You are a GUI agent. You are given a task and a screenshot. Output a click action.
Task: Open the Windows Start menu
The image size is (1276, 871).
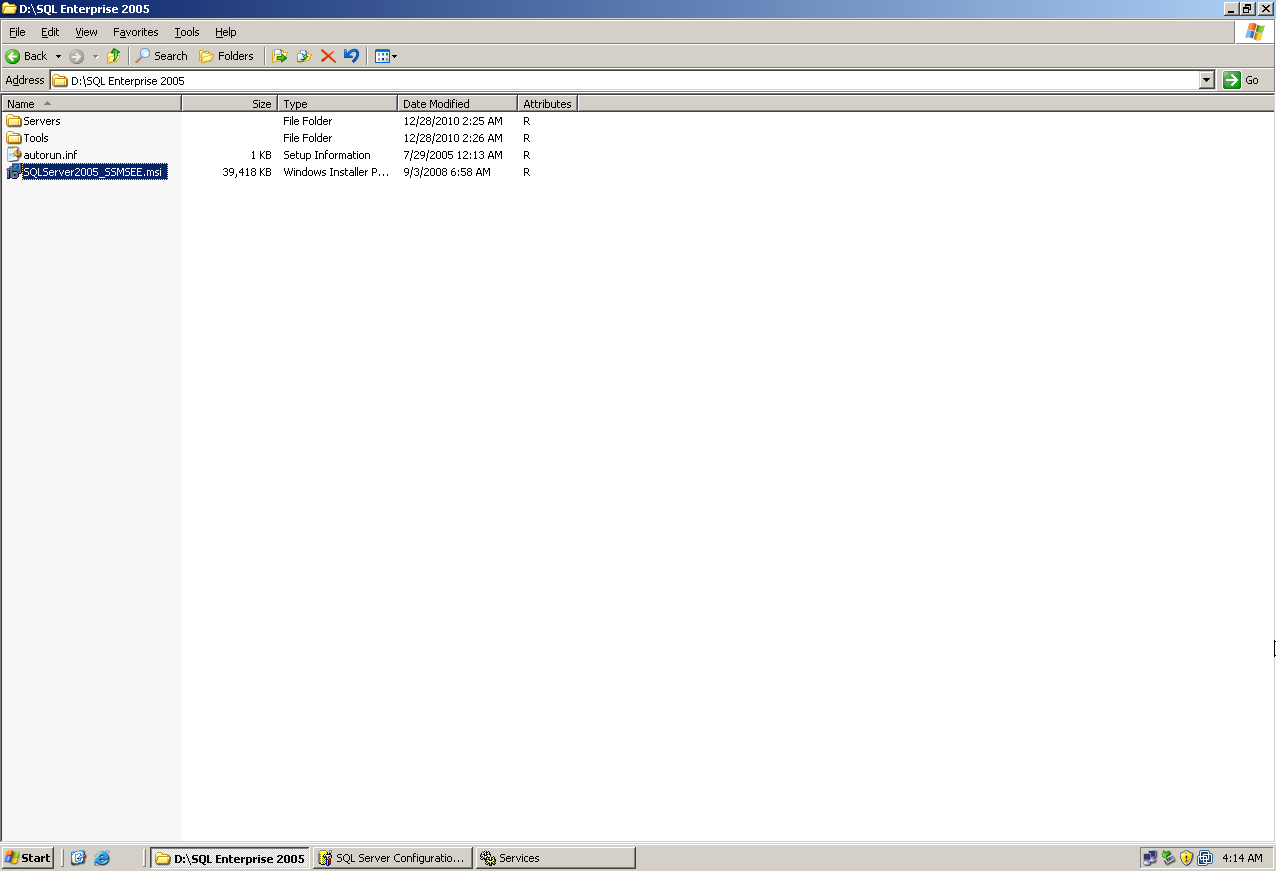28,858
